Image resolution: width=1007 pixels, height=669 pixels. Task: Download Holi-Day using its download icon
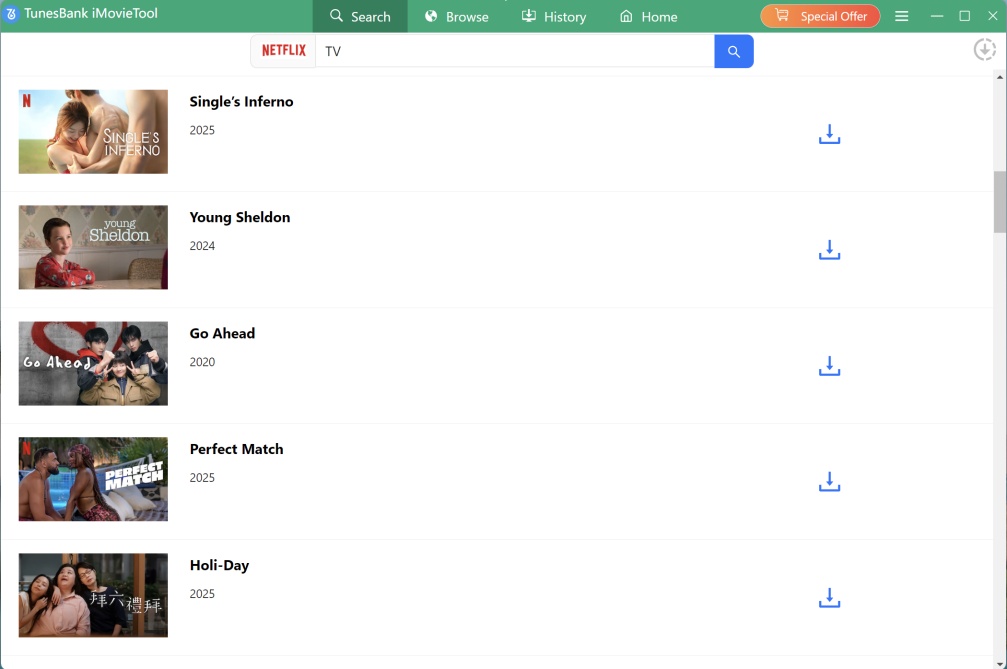829,599
